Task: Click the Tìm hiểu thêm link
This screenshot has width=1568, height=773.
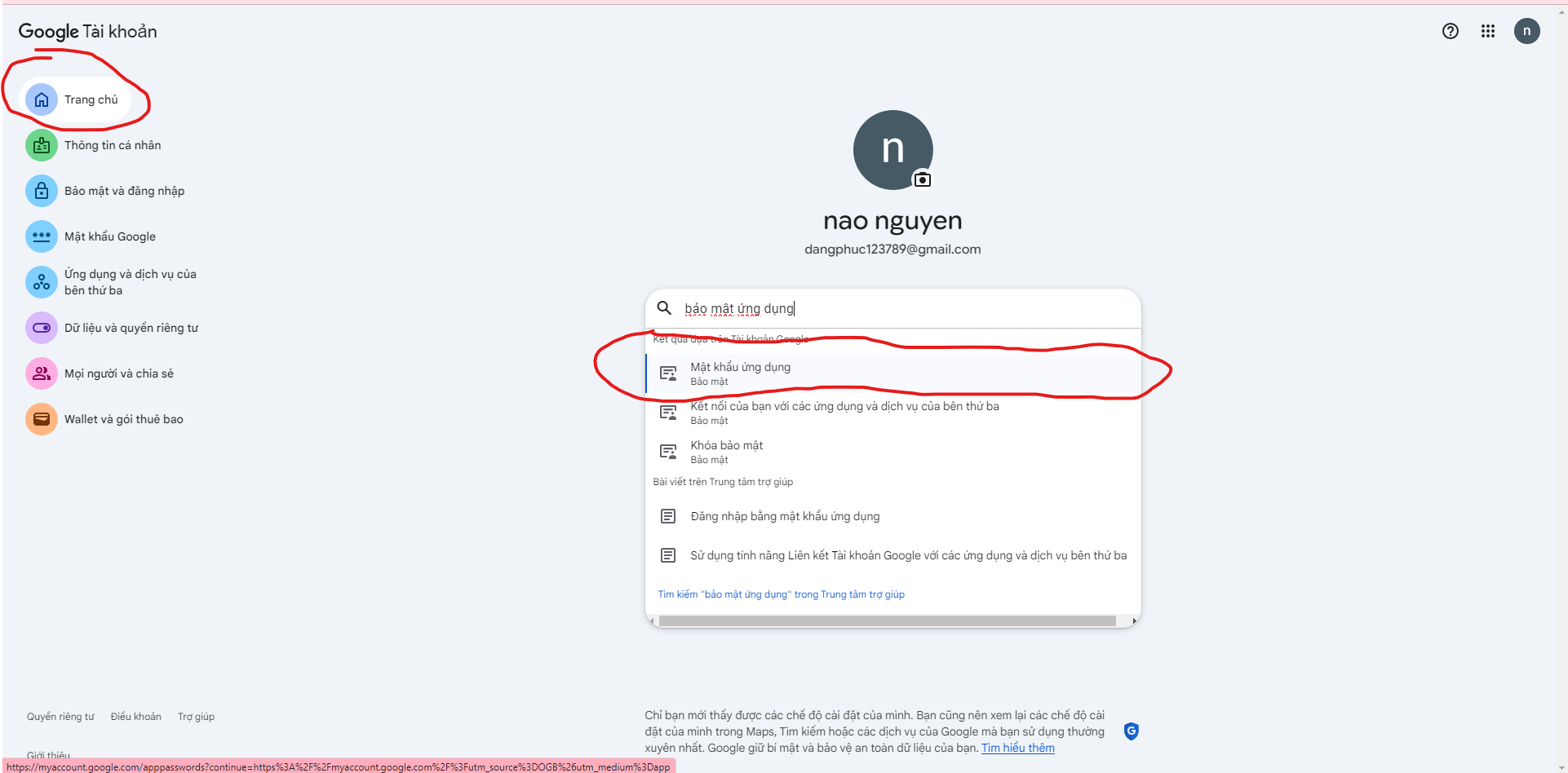Action: (x=1017, y=748)
